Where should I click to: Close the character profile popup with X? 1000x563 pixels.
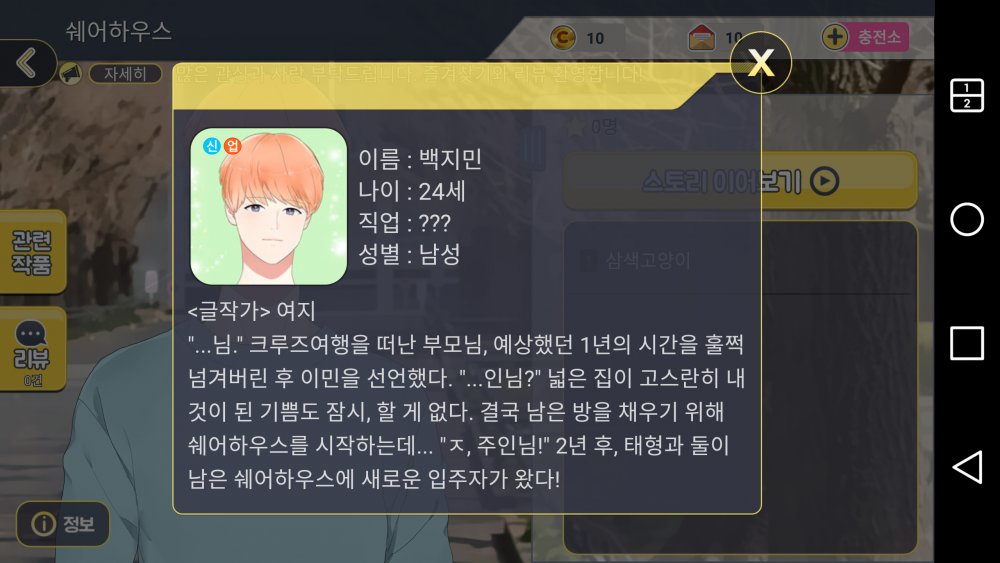[x=760, y=62]
